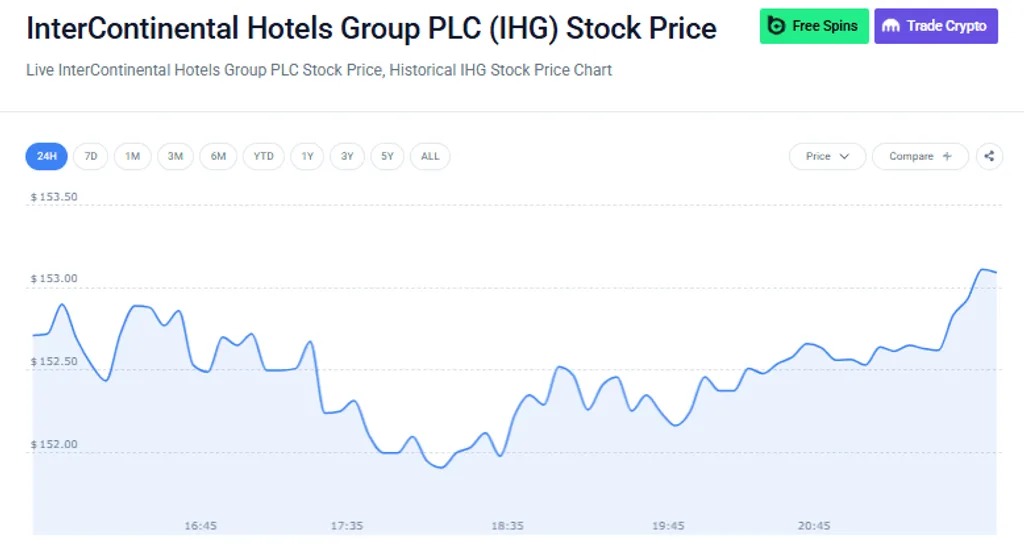
Task: Switch chart range to 7D
Action: click(91, 156)
